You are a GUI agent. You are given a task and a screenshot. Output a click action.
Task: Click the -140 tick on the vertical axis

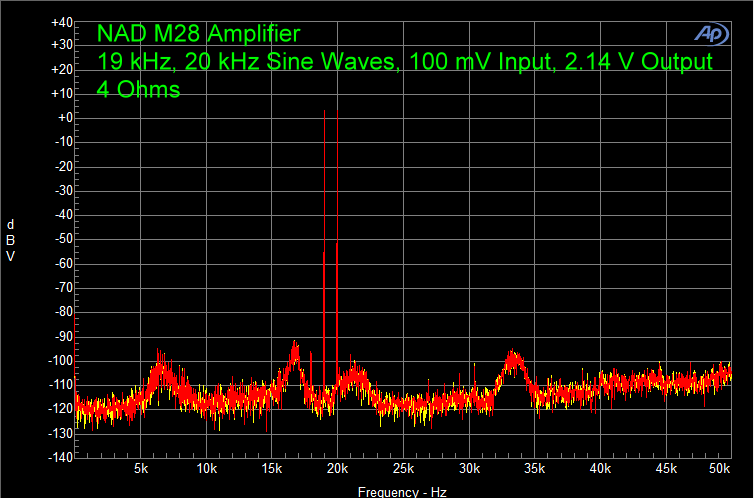[x=61, y=457]
